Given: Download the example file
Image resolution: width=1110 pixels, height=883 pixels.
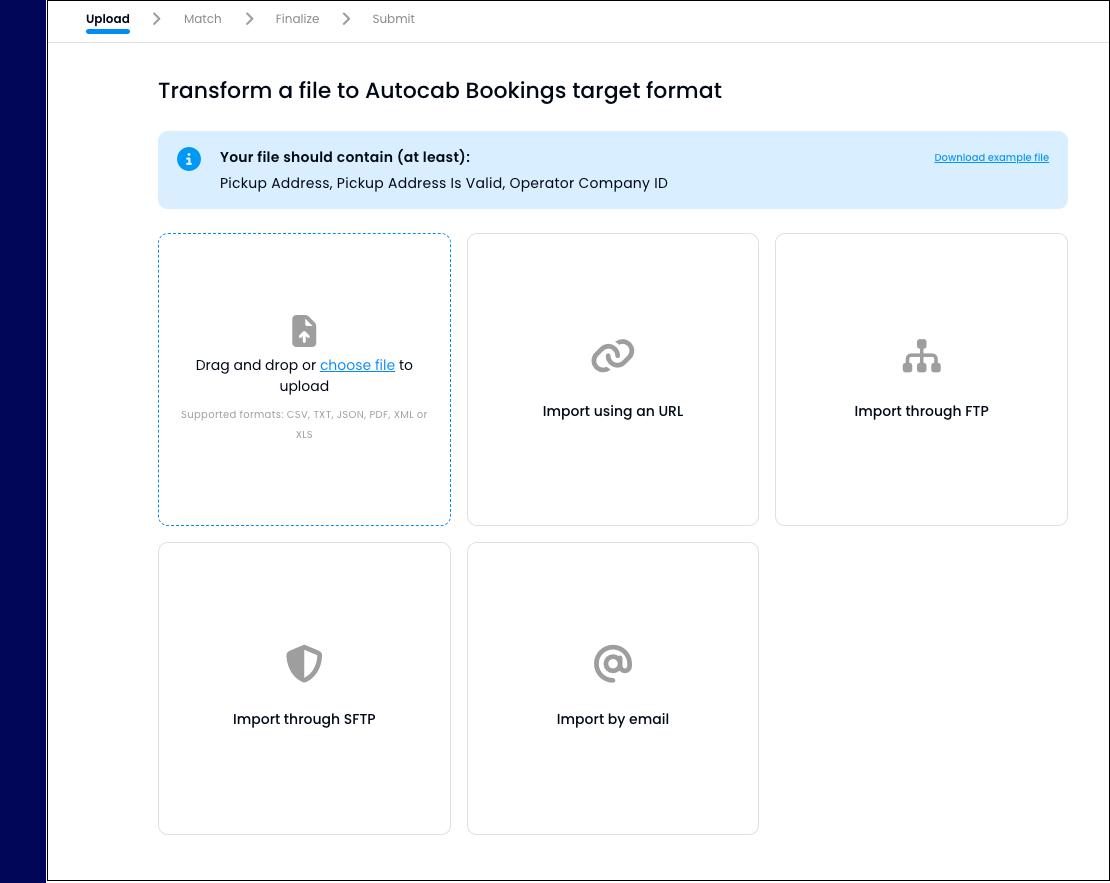Looking at the screenshot, I should (992, 157).
